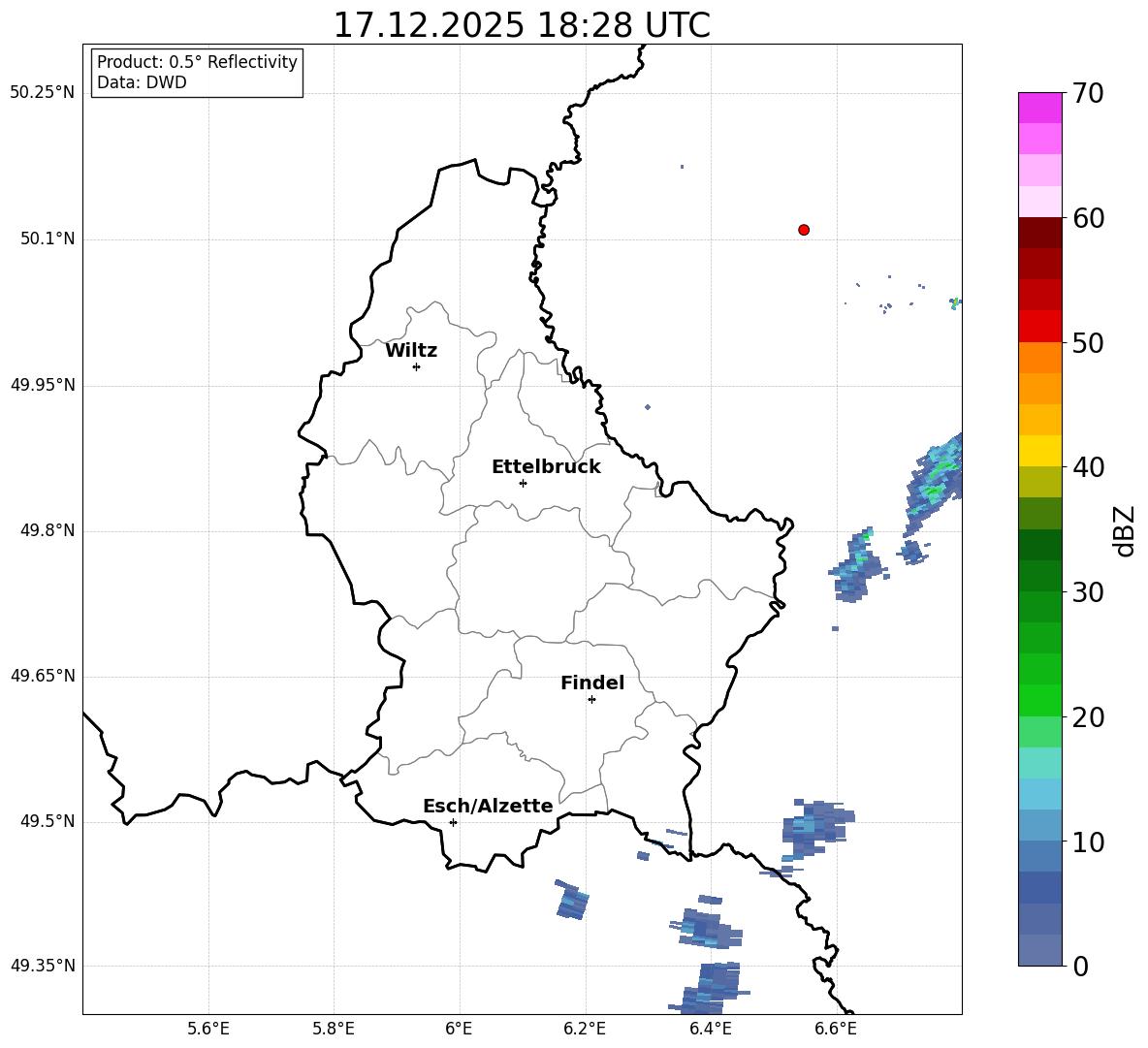Click the 49.35°N latitude label
The image size is (1148, 1048).
coord(43,966)
